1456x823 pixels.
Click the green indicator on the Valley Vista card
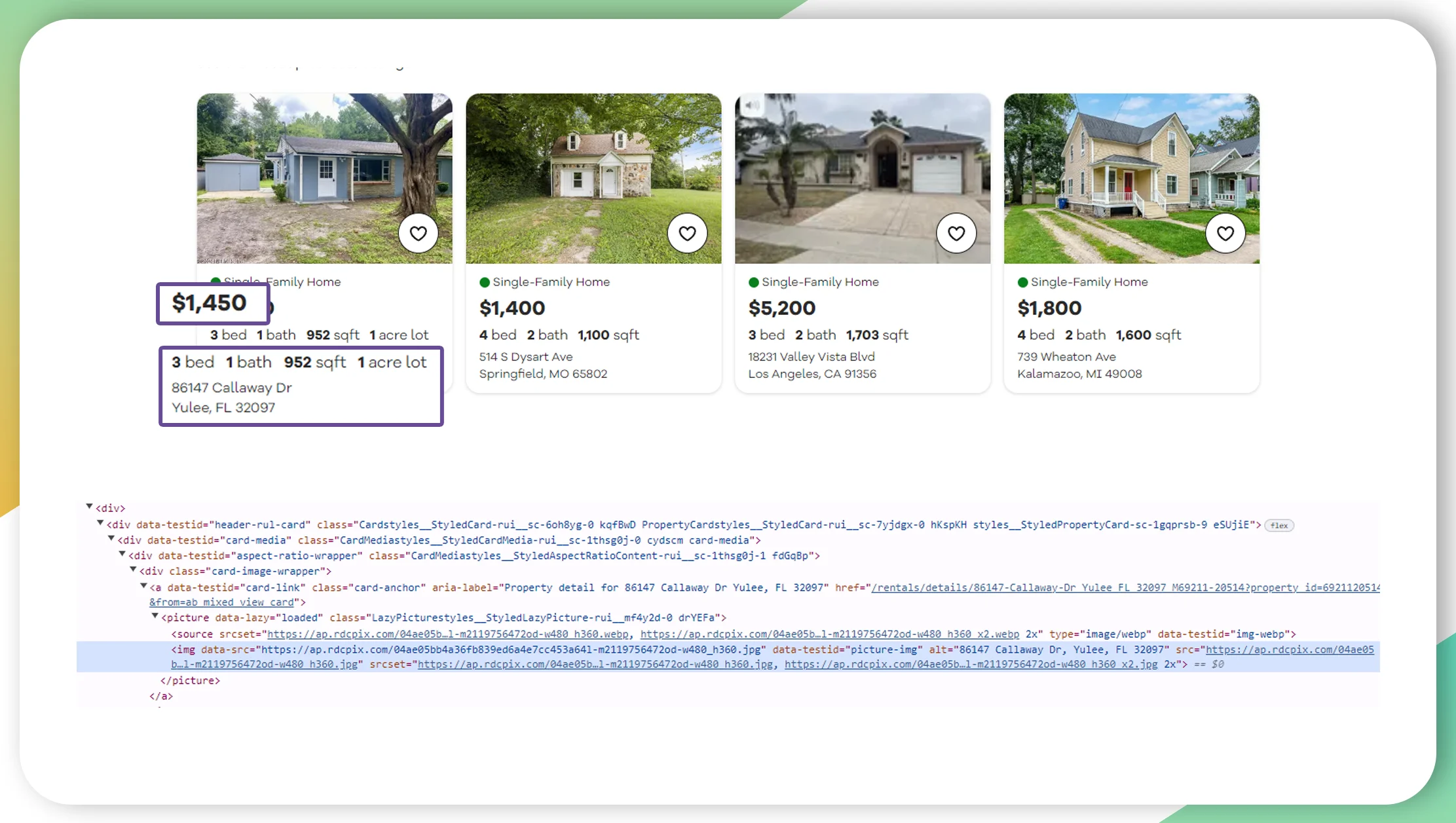click(x=753, y=282)
